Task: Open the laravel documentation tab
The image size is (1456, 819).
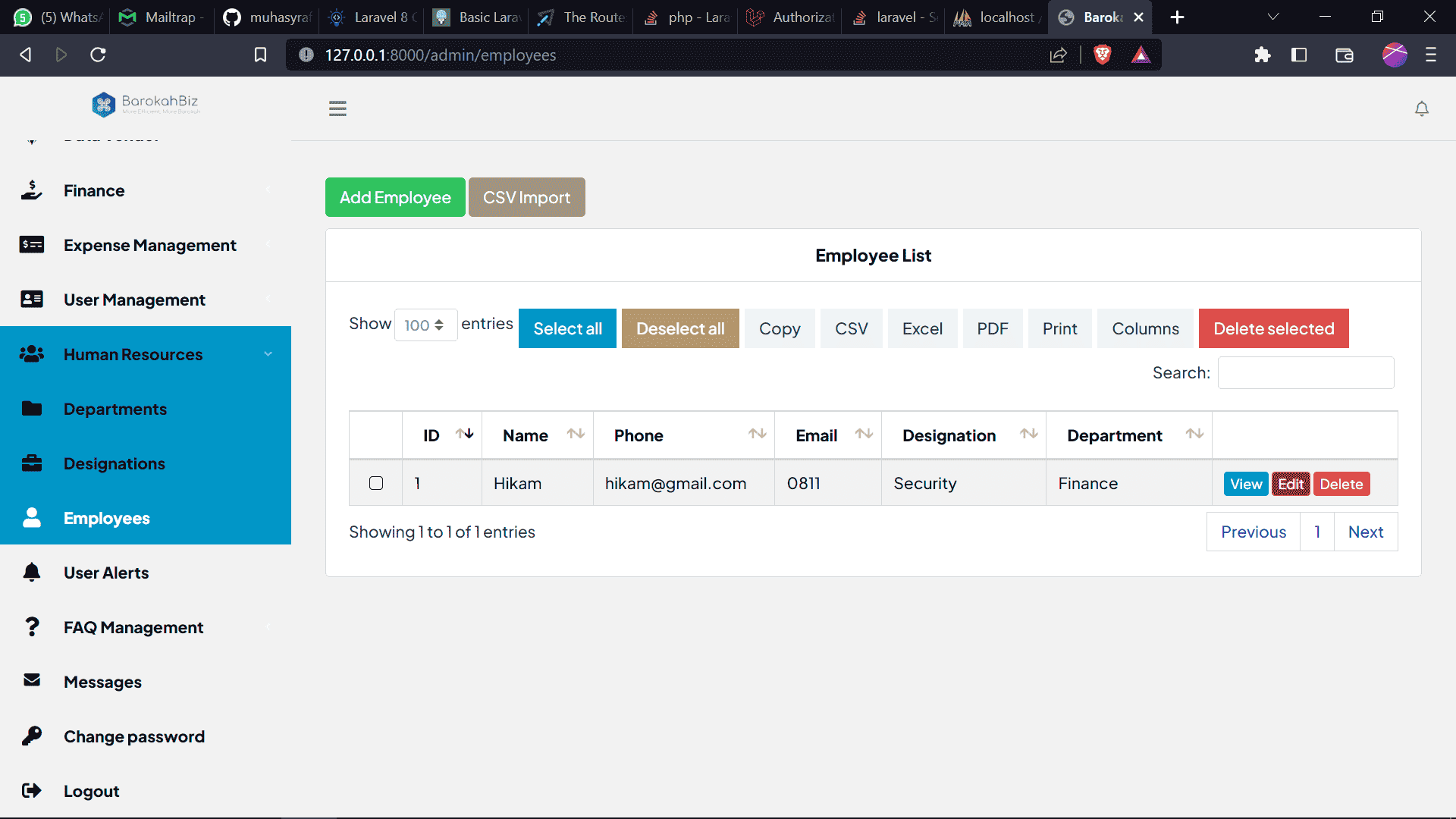Action: click(893, 17)
